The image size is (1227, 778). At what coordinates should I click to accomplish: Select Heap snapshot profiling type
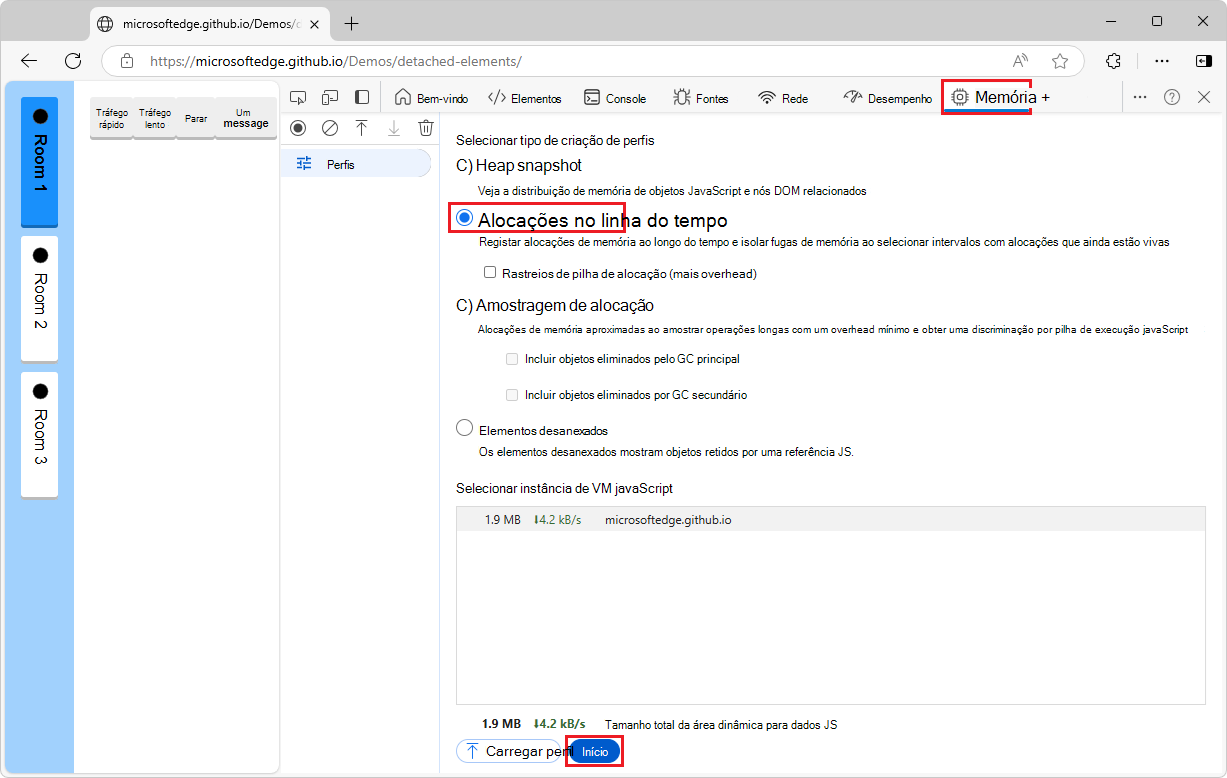[519, 165]
